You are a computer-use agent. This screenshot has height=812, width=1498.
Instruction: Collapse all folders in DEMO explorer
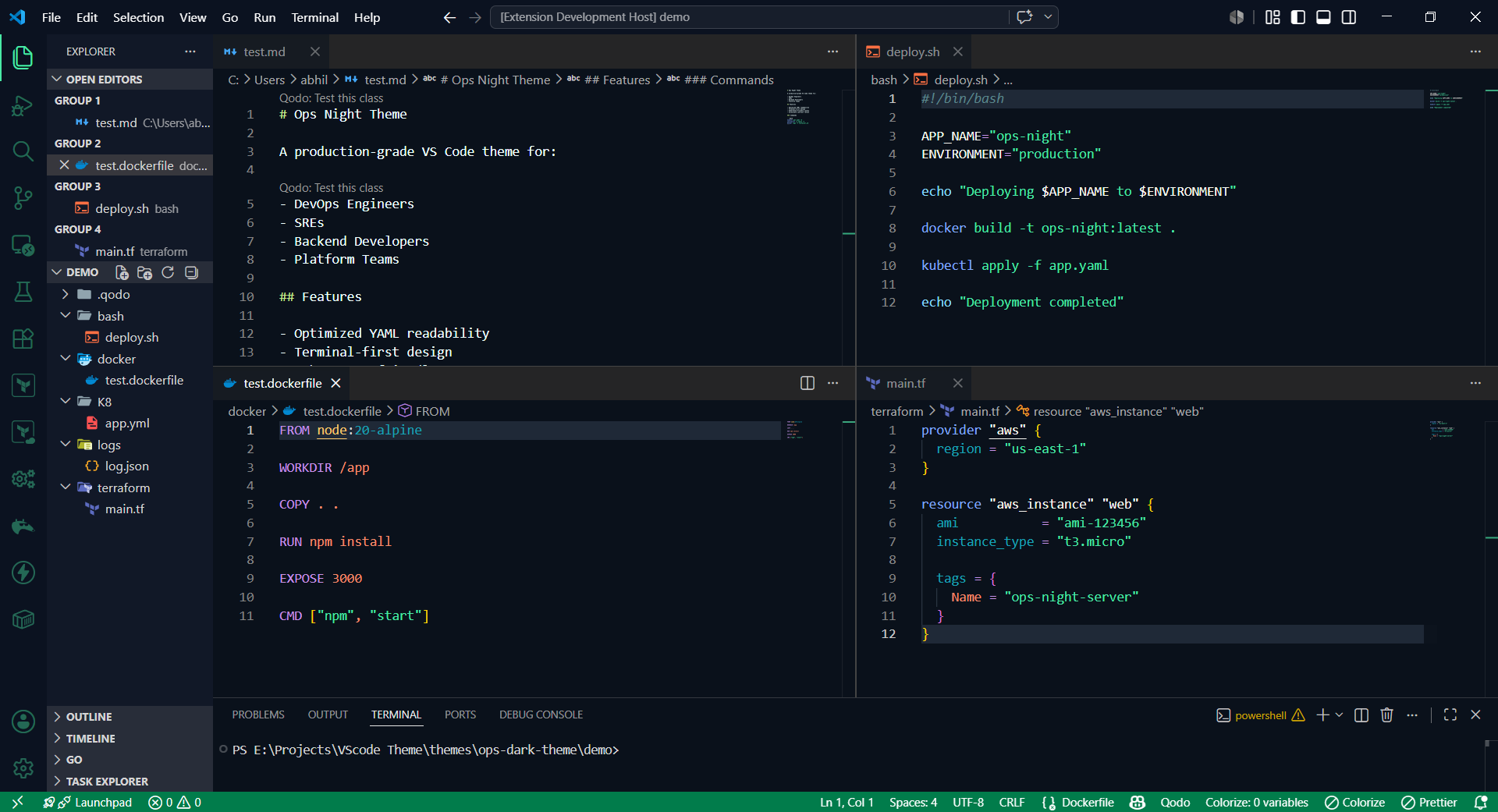coord(191,272)
